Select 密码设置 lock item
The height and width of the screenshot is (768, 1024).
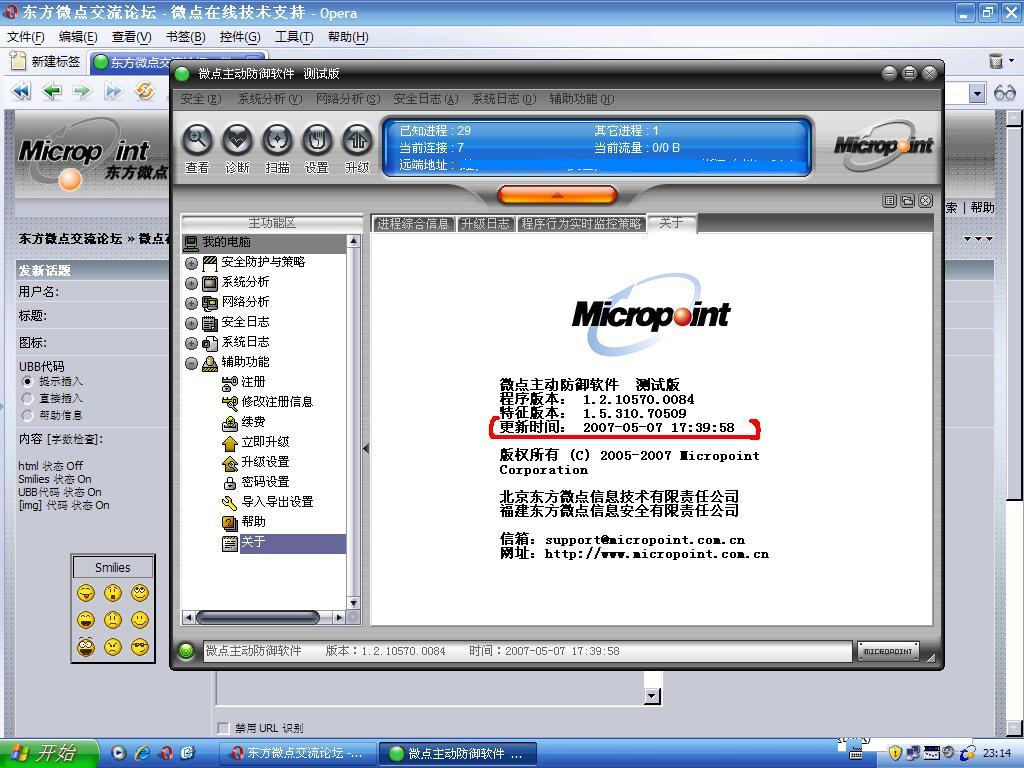(x=265, y=482)
